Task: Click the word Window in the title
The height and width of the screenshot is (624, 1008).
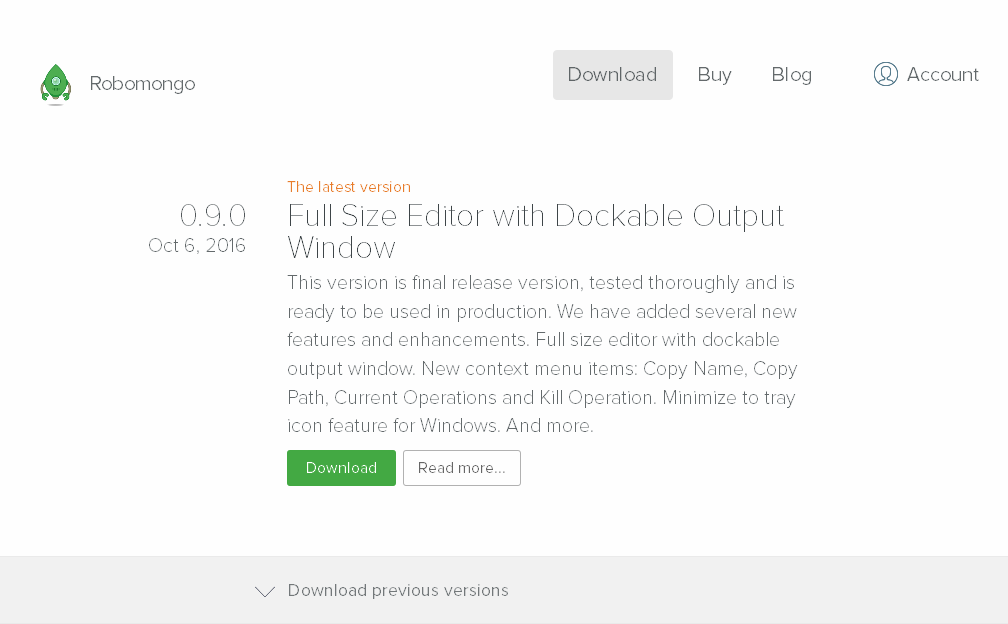Action: pyautogui.click(x=341, y=247)
